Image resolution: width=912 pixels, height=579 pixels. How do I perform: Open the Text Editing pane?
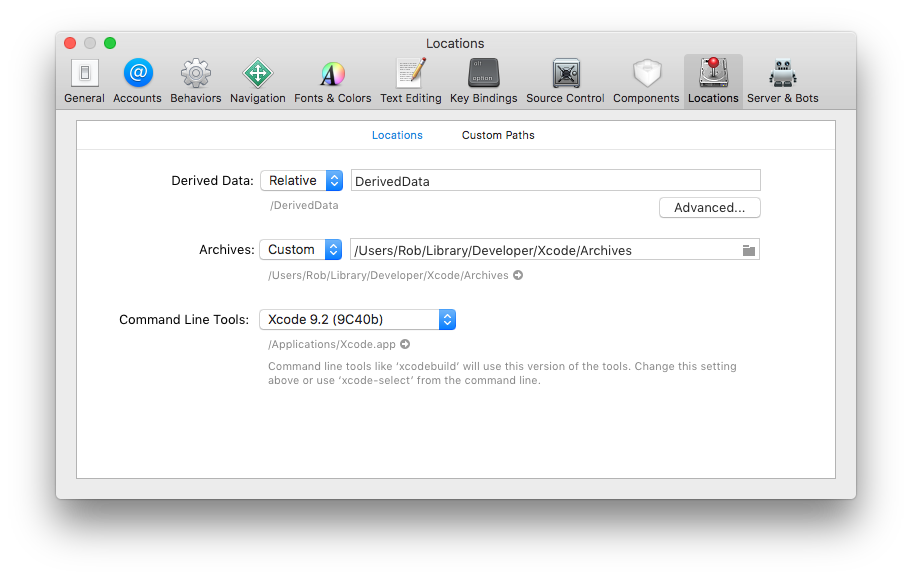click(x=411, y=81)
